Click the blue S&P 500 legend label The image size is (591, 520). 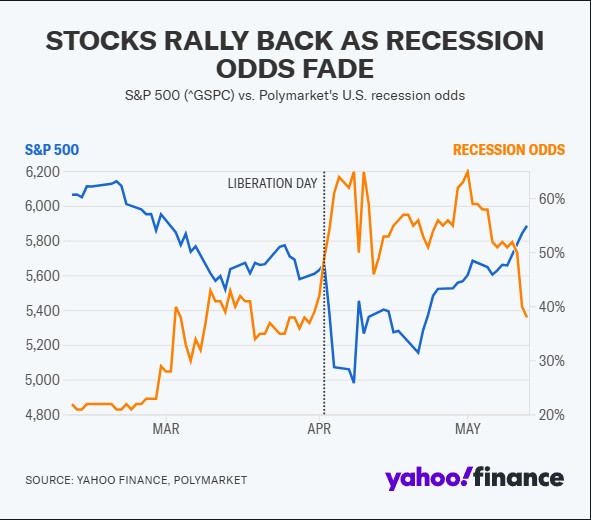point(52,150)
